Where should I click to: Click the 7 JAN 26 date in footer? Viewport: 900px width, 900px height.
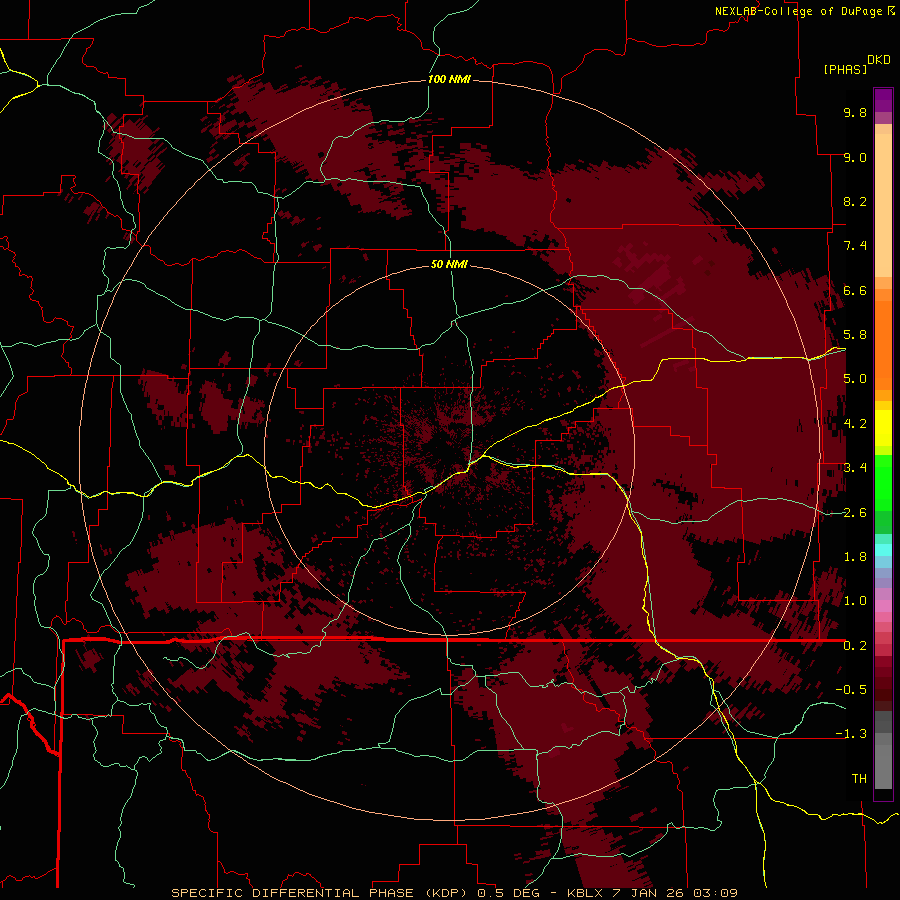650,893
